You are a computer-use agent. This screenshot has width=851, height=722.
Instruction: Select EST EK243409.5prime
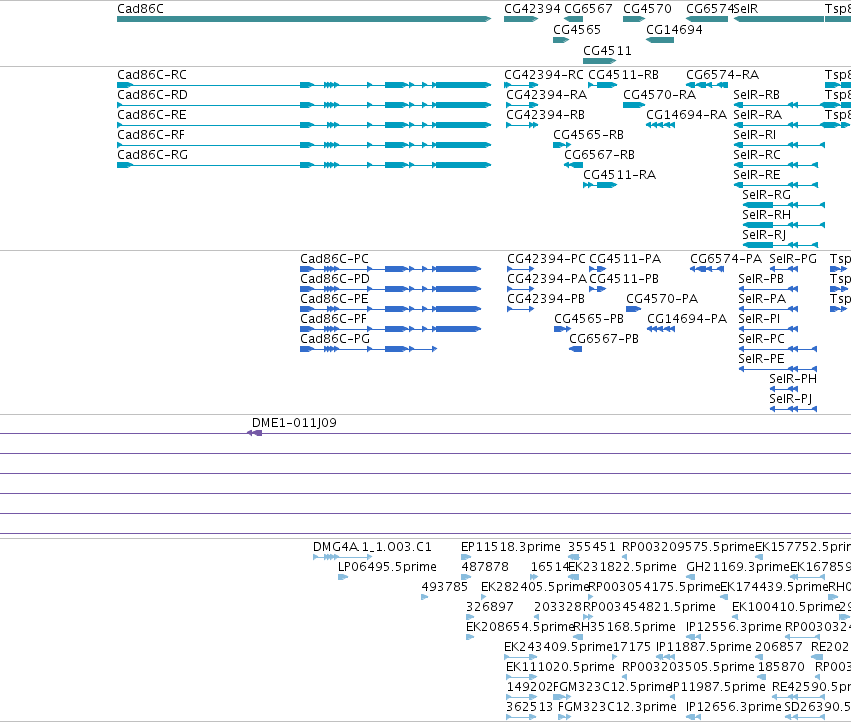coord(520,657)
